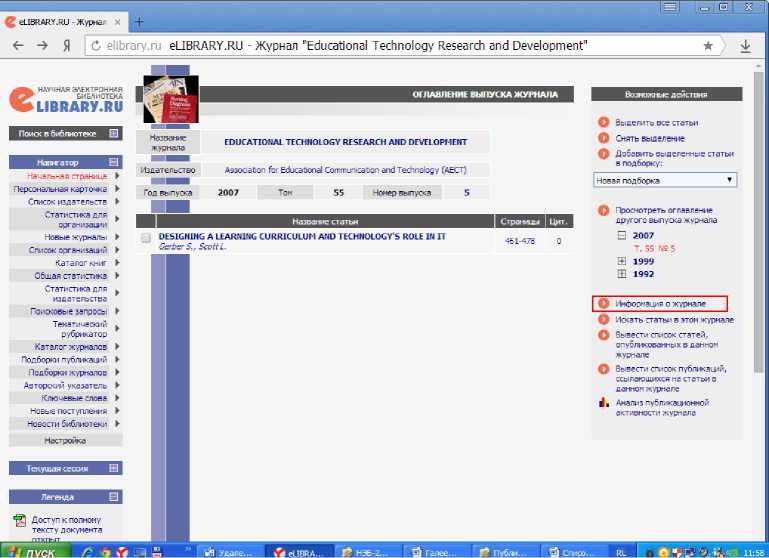Expand the 1999 year tree node
Image resolution: width=769 pixels, height=558 pixels.
pos(622,261)
